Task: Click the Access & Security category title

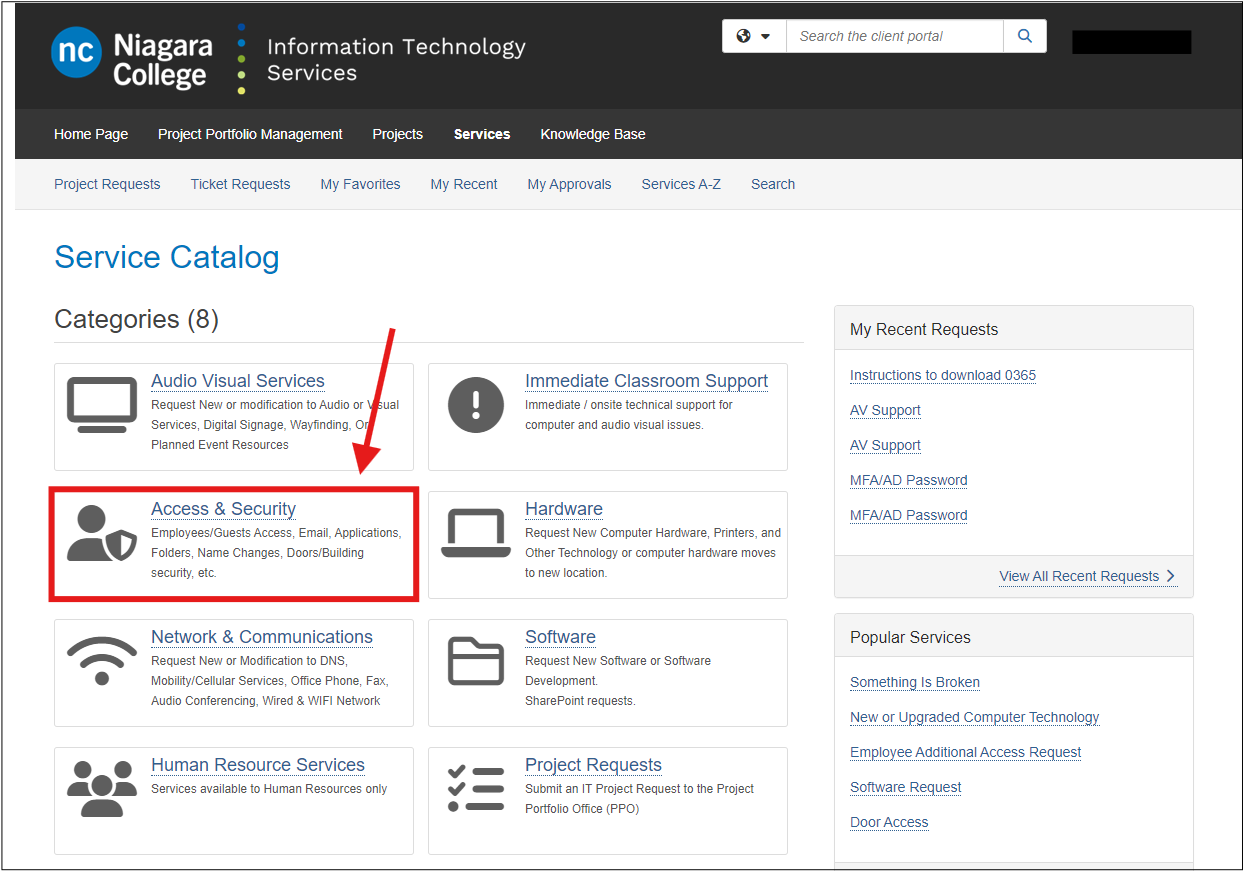Action: coord(223,509)
